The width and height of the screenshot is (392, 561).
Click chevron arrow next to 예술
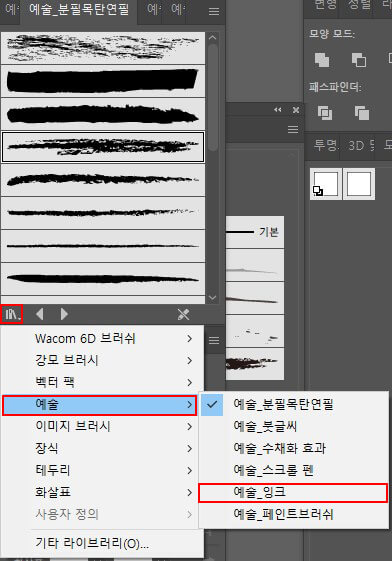pyautogui.click(x=190, y=405)
